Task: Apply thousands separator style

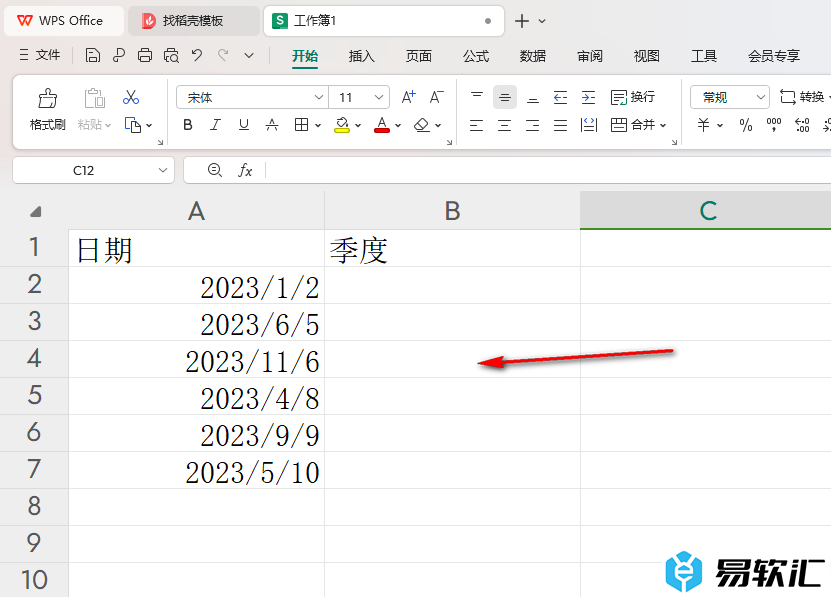Action: point(774,125)
